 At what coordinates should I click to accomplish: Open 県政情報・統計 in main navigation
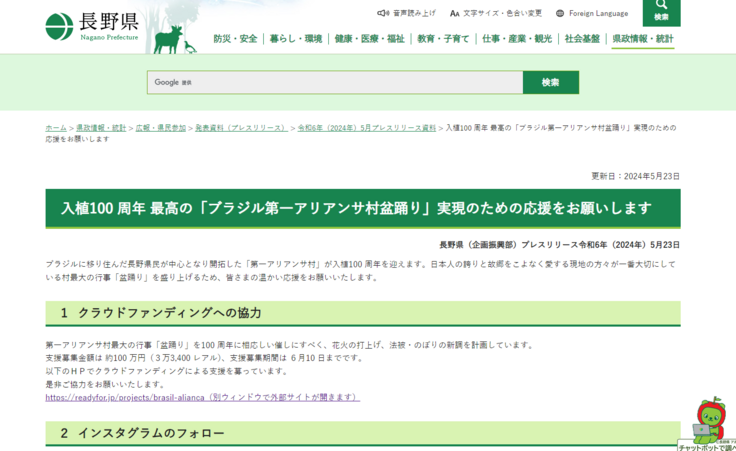tap(642, 39)
